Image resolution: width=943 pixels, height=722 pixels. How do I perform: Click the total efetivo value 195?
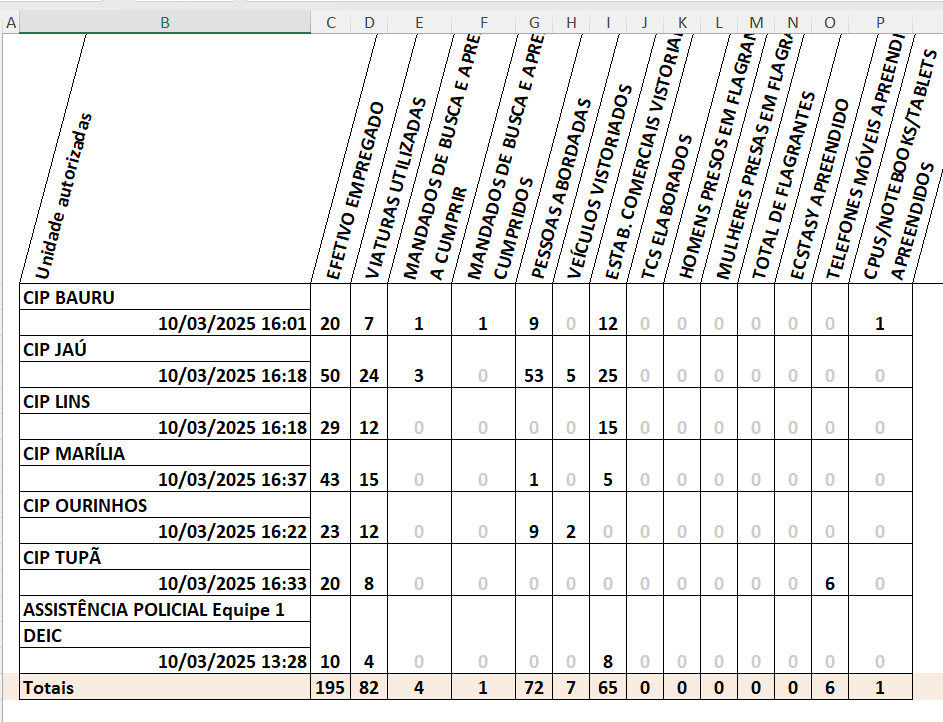pos(331,687)
